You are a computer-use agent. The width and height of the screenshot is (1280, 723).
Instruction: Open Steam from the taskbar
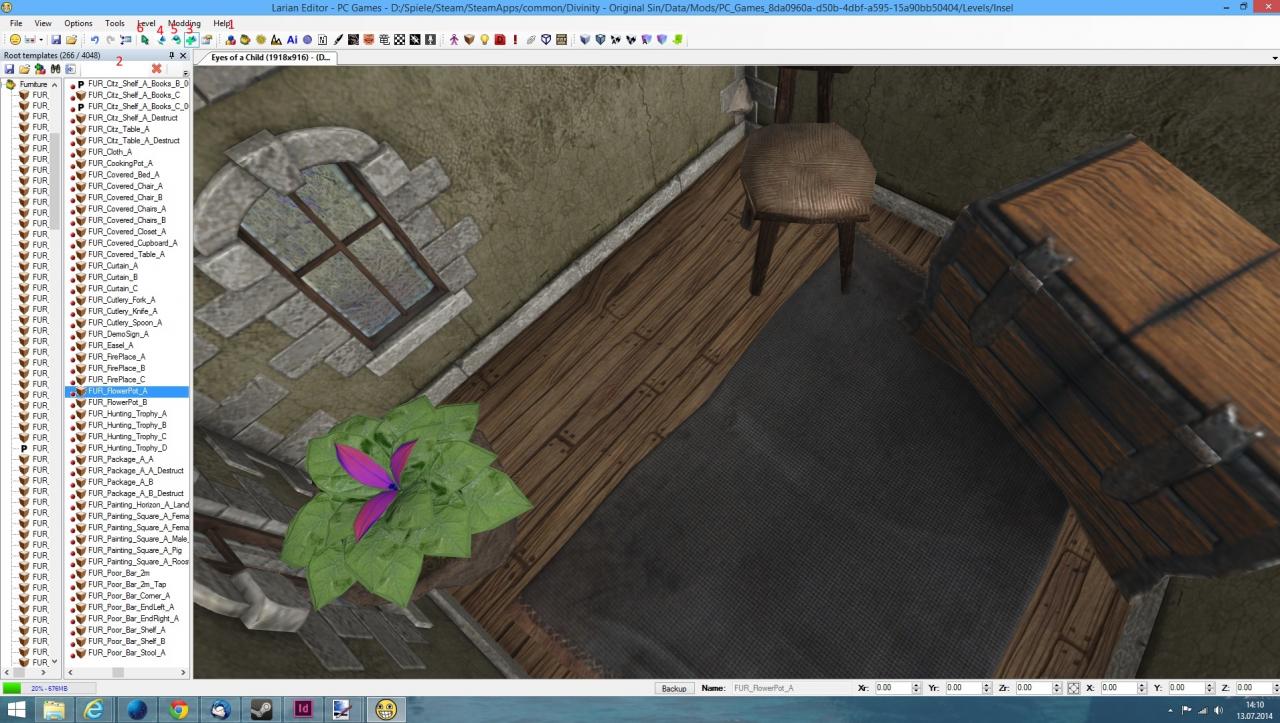click(262, 710)
